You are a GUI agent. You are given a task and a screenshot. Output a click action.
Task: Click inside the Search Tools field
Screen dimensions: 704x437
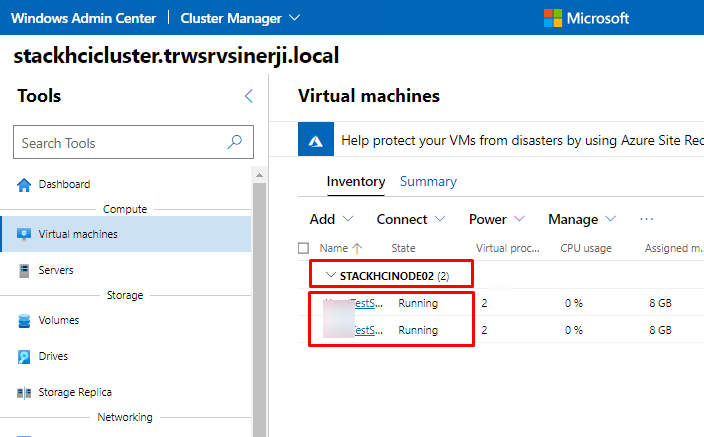[x=133, y=142]
